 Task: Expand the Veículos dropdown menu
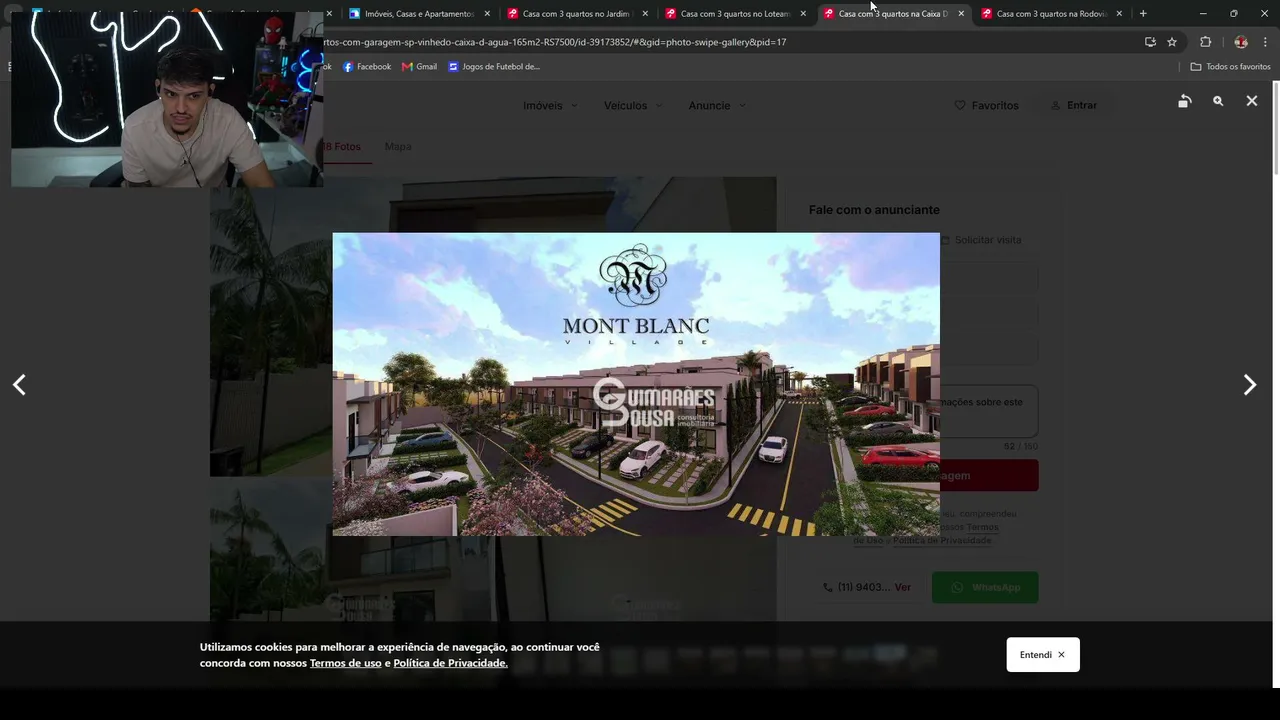pyautogui.click(x=633, y=105)
